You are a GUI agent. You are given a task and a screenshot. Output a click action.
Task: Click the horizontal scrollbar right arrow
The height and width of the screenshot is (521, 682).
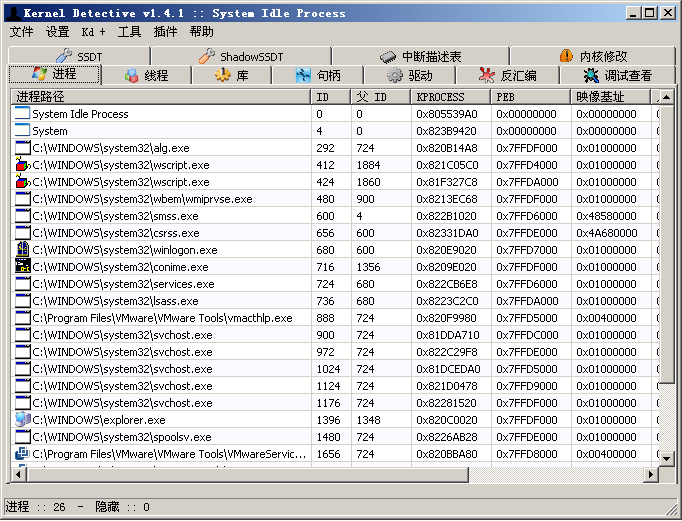[651, 474]
